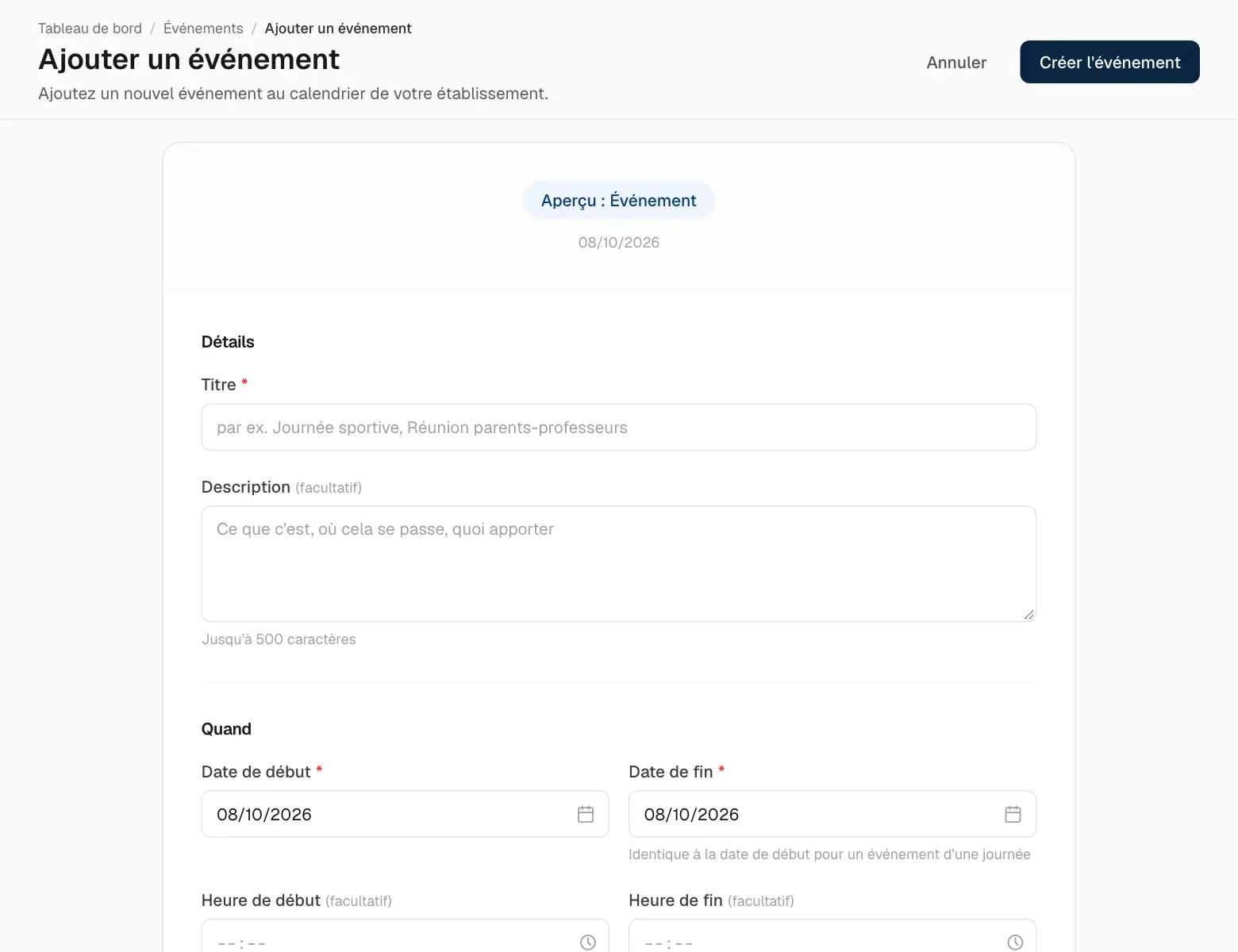Grab the Description textarea resize handle
This screenshot has height=952, width=1238.
(x=1028, y=614)
